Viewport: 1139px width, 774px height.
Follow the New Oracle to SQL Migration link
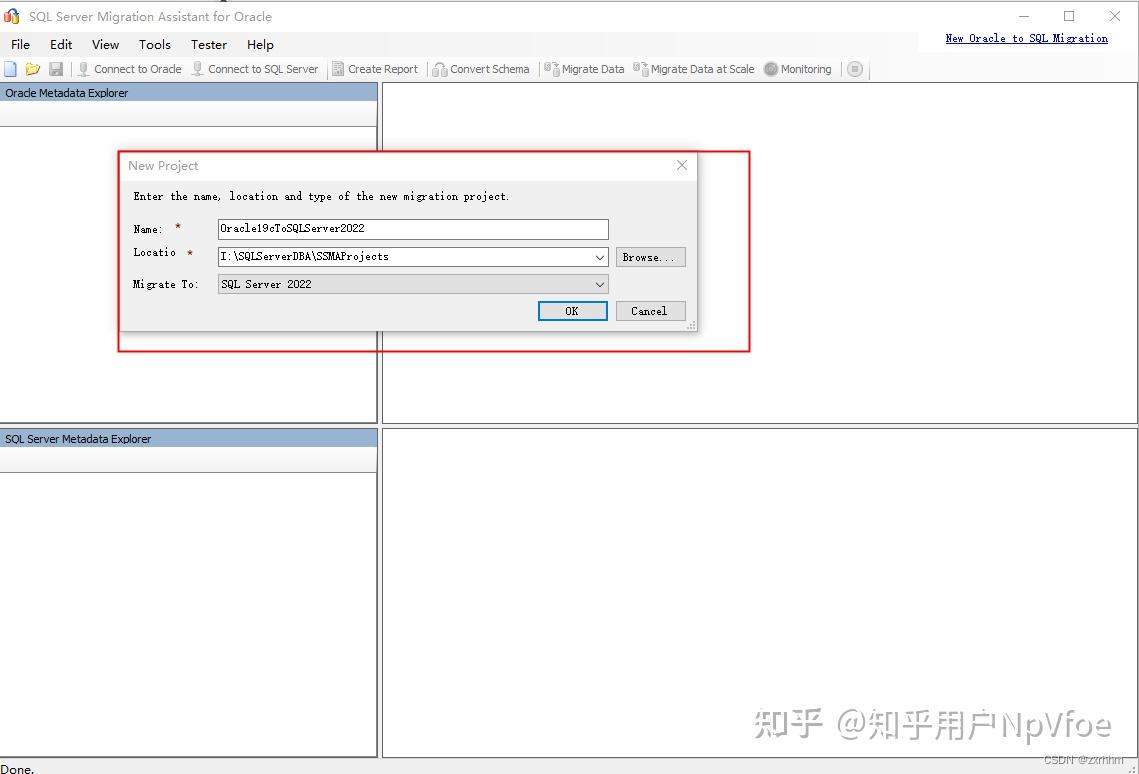[x=1027, y=38]
